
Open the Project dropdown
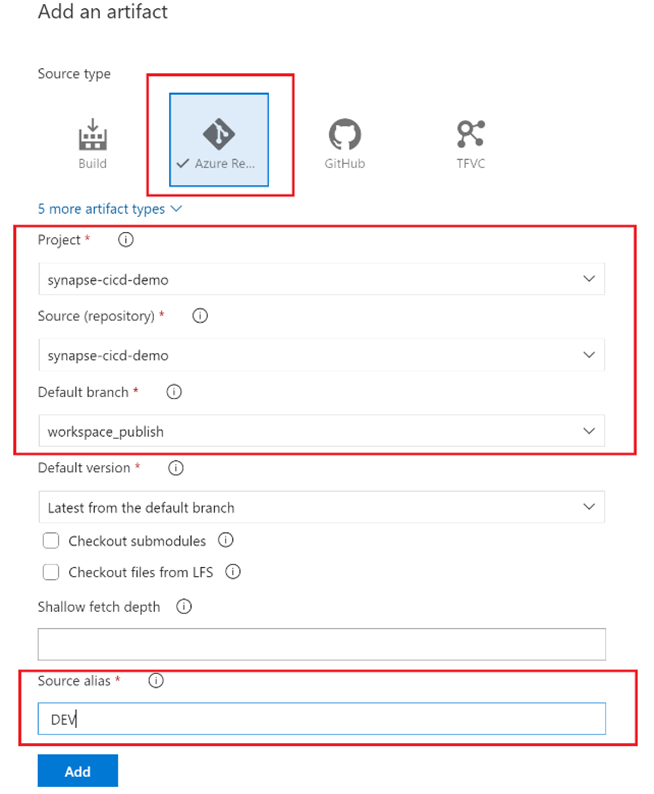(321, 279)
